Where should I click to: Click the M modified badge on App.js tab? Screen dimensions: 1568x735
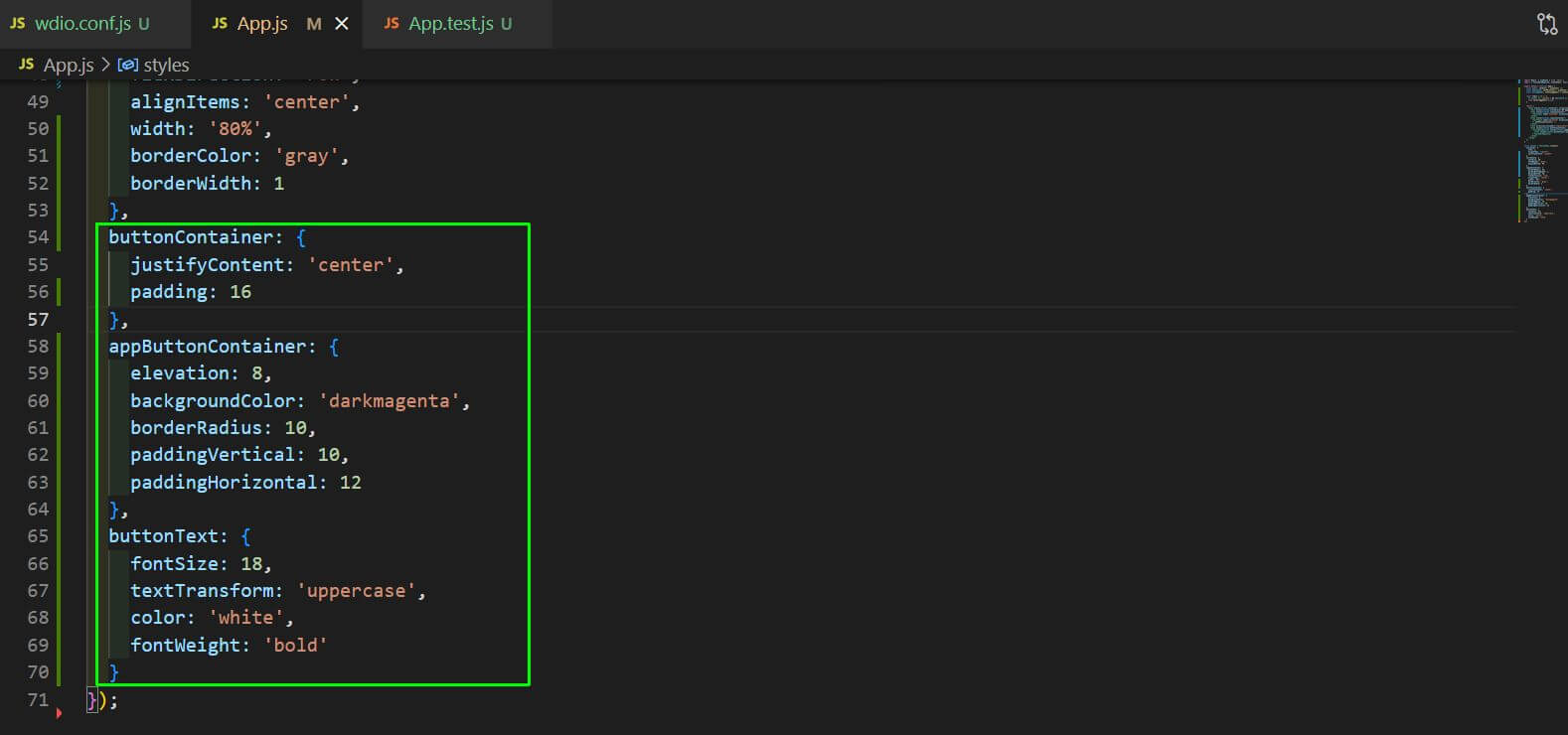[x=314, y=24]
